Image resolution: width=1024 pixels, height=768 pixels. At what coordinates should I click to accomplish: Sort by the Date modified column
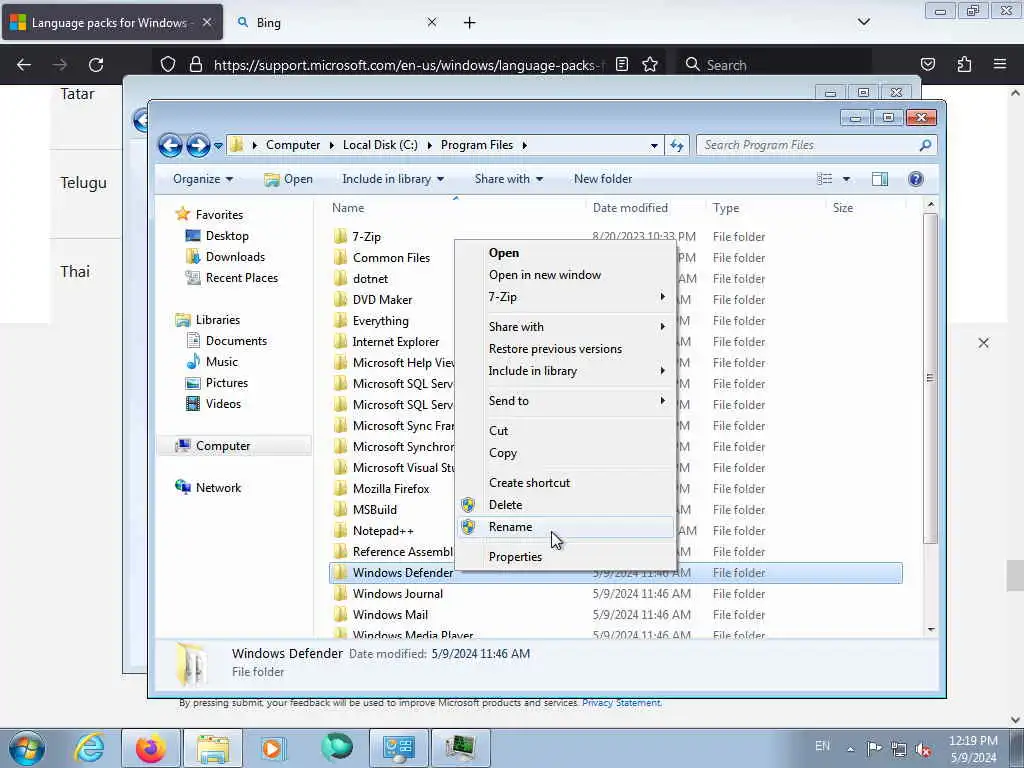(x=630, y=208)
